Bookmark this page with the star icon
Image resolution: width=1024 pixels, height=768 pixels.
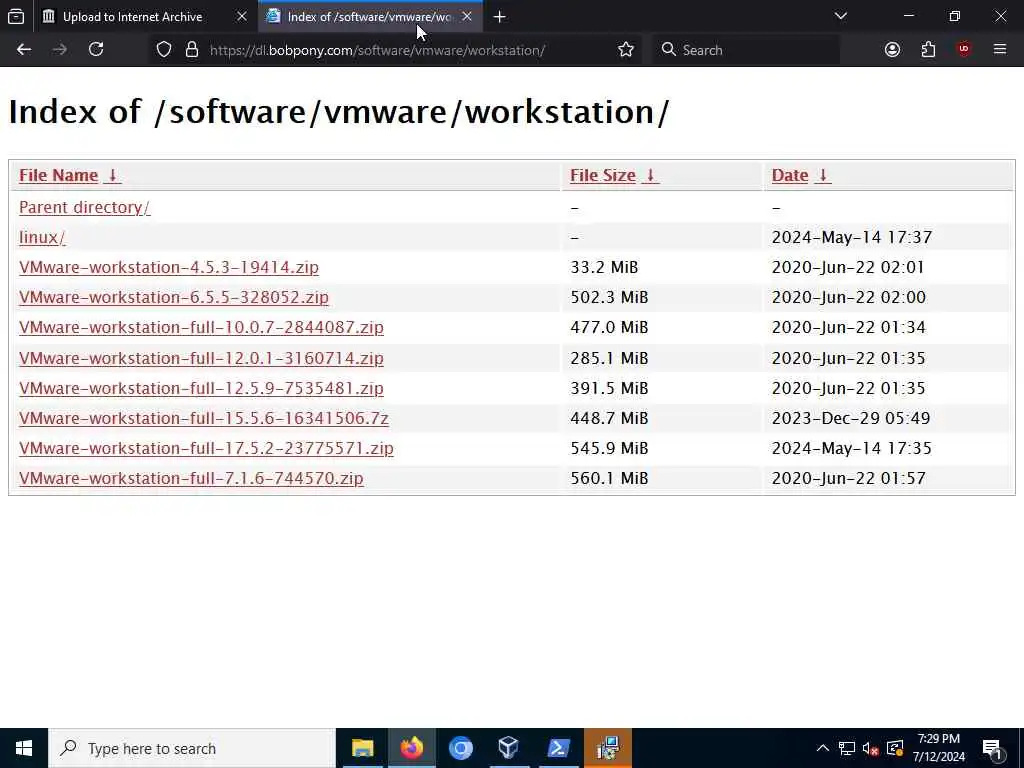click(626, 50)
